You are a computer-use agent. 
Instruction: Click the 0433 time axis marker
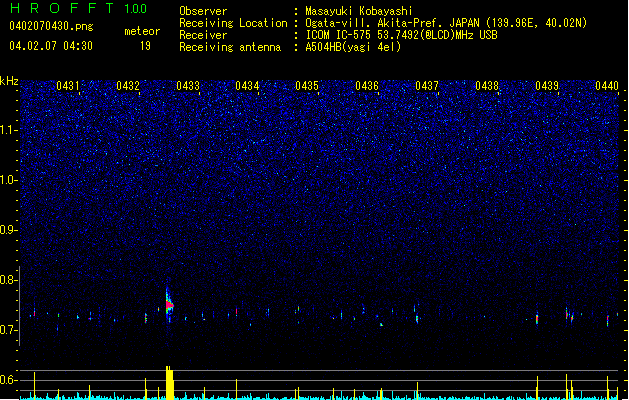click(188, 86)
